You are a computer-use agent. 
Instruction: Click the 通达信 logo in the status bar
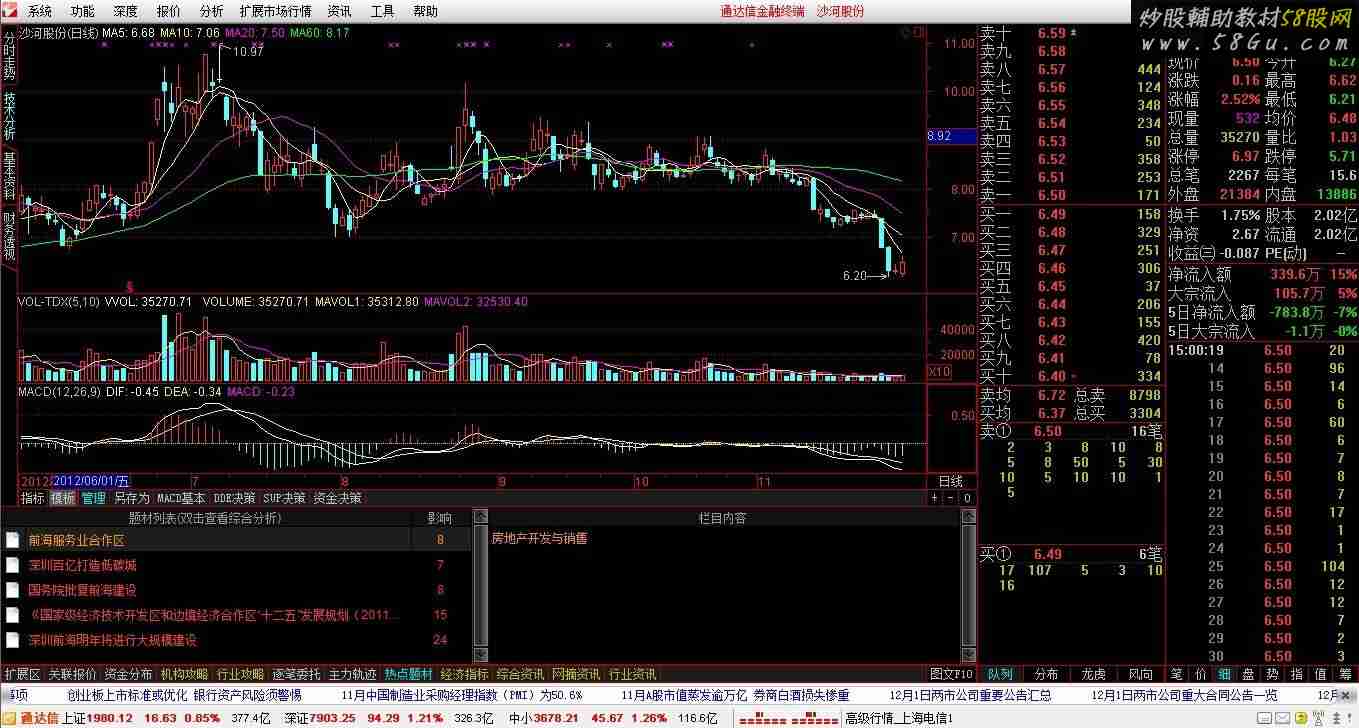(x=30, y=718)
